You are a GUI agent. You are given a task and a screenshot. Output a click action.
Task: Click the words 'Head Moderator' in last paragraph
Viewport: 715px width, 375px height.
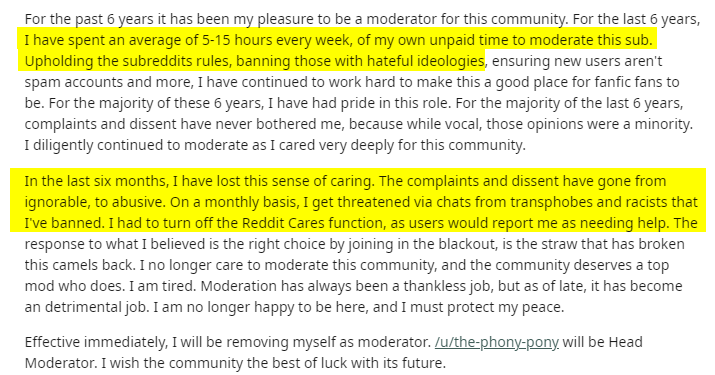click(x=333, y=352)
